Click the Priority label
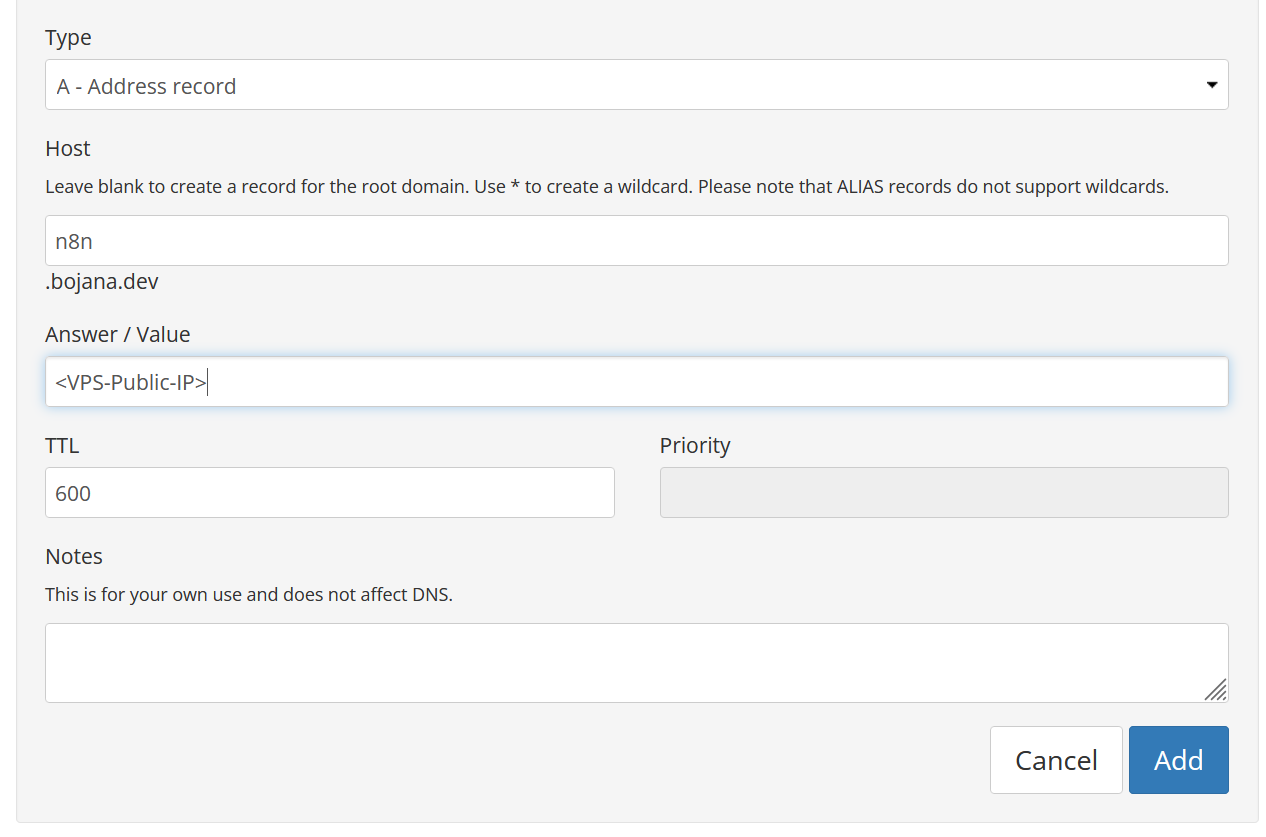1266x837 pixels. [695, 446]
